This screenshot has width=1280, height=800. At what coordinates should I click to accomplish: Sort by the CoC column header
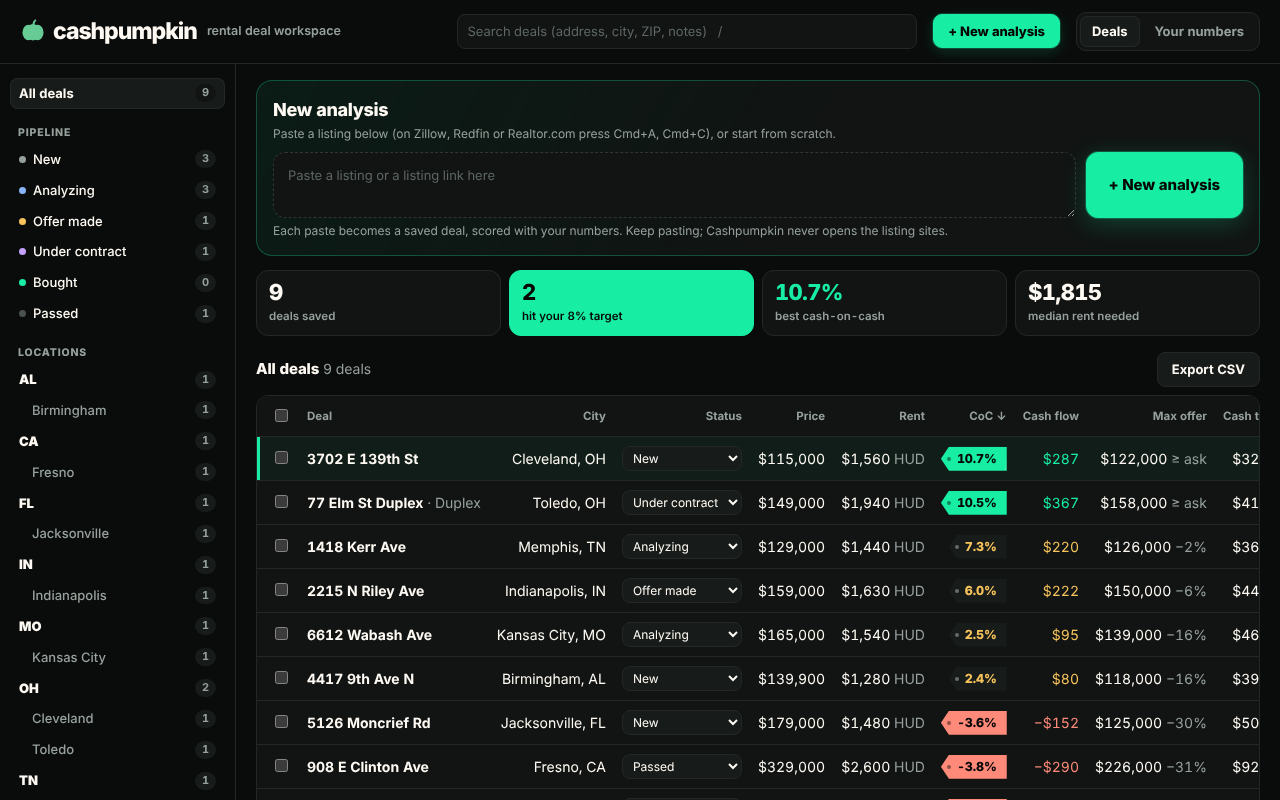tap(987, 416)
